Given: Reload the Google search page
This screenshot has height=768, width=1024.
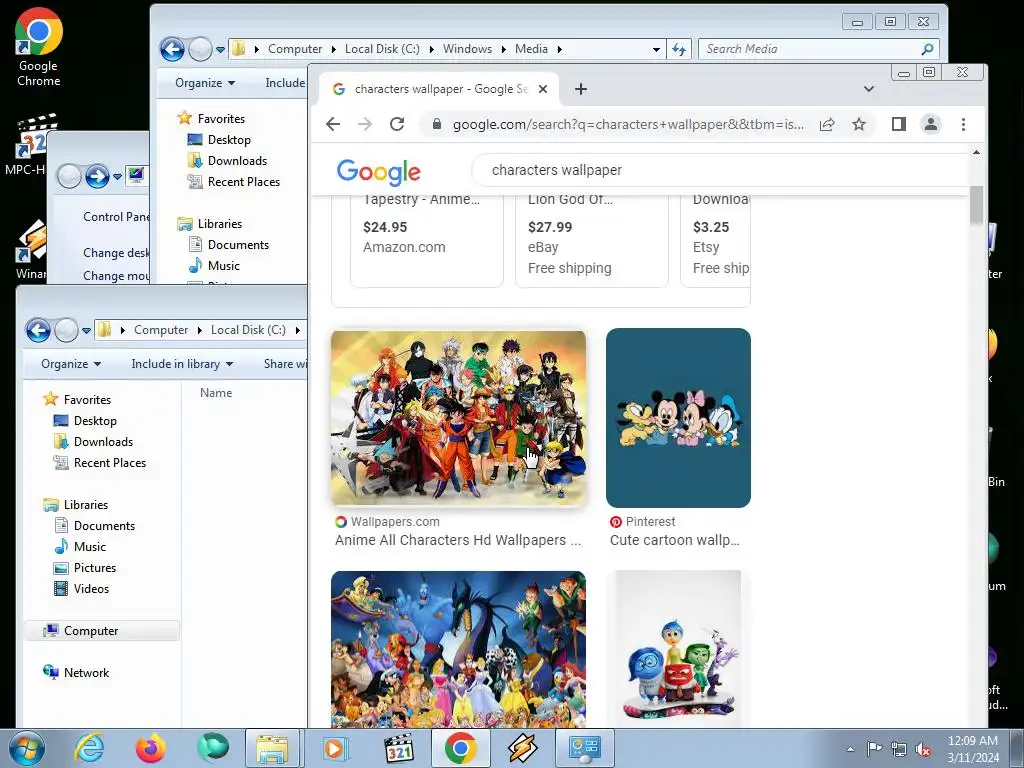Looking at the screenshot, I should (x=397, y=124).
